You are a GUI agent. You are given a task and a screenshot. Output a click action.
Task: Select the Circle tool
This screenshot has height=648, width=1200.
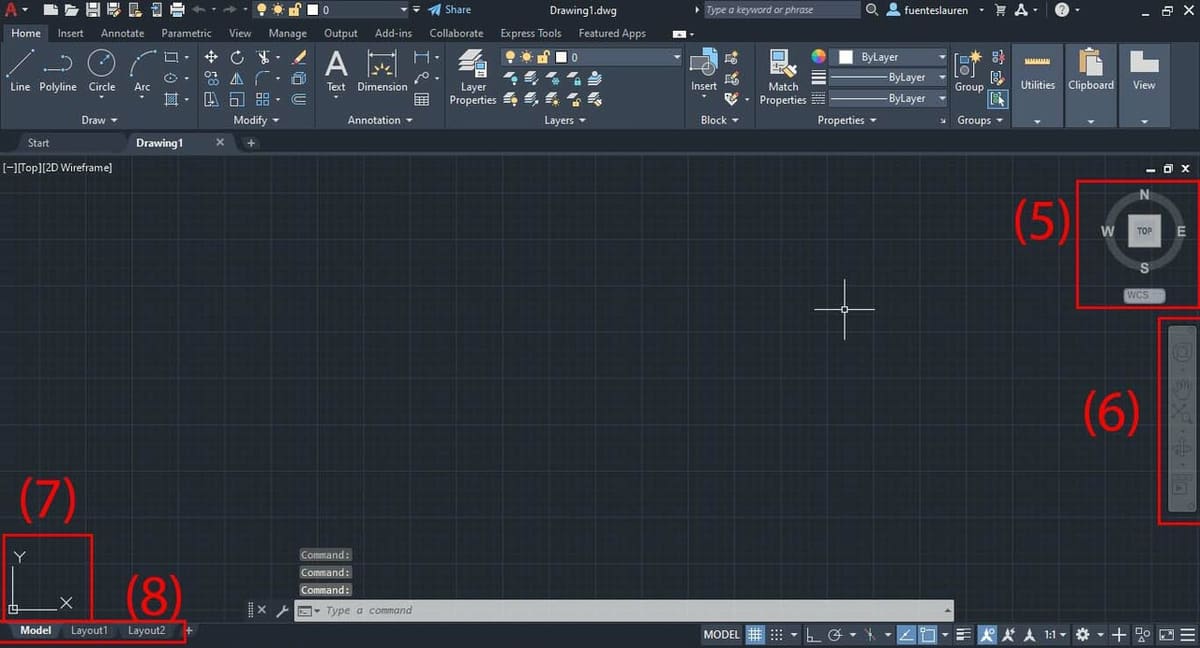[x=102, y=70]
